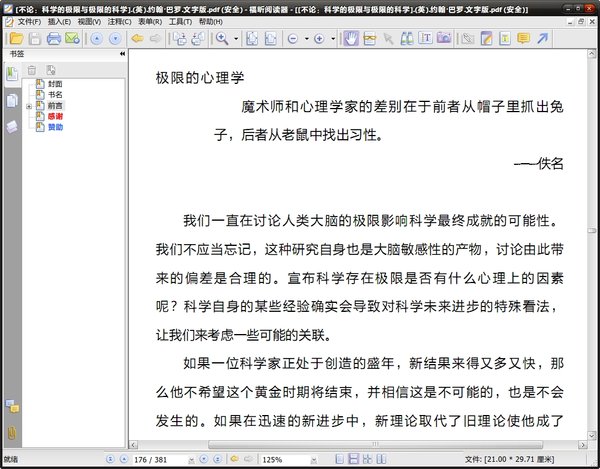The width and height of the screenshot is (600, 469).
Task: Select the 前言 bookmark
Action: point(55,106)
